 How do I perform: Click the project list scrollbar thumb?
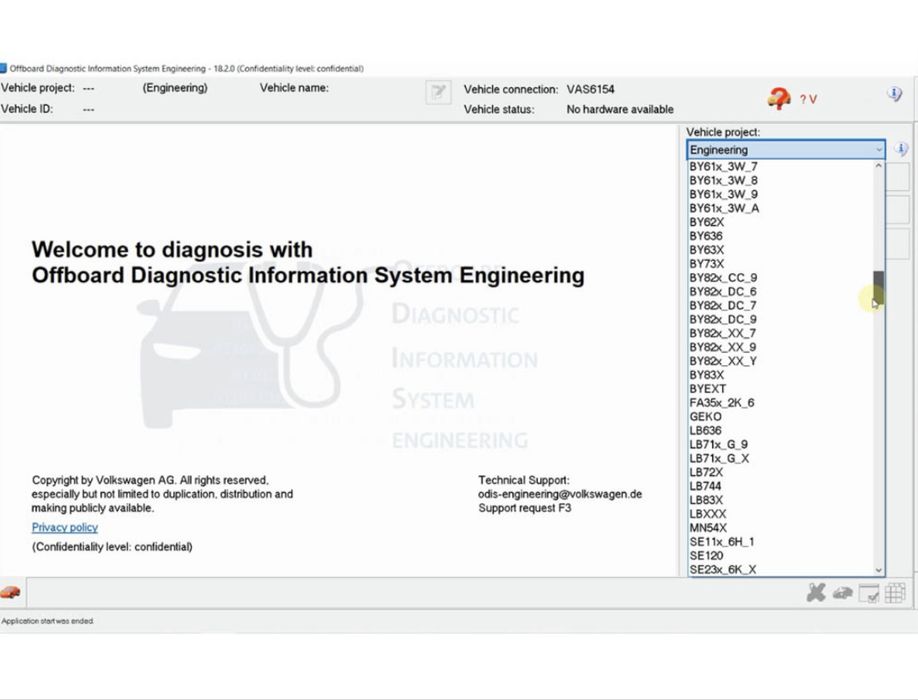878,287
